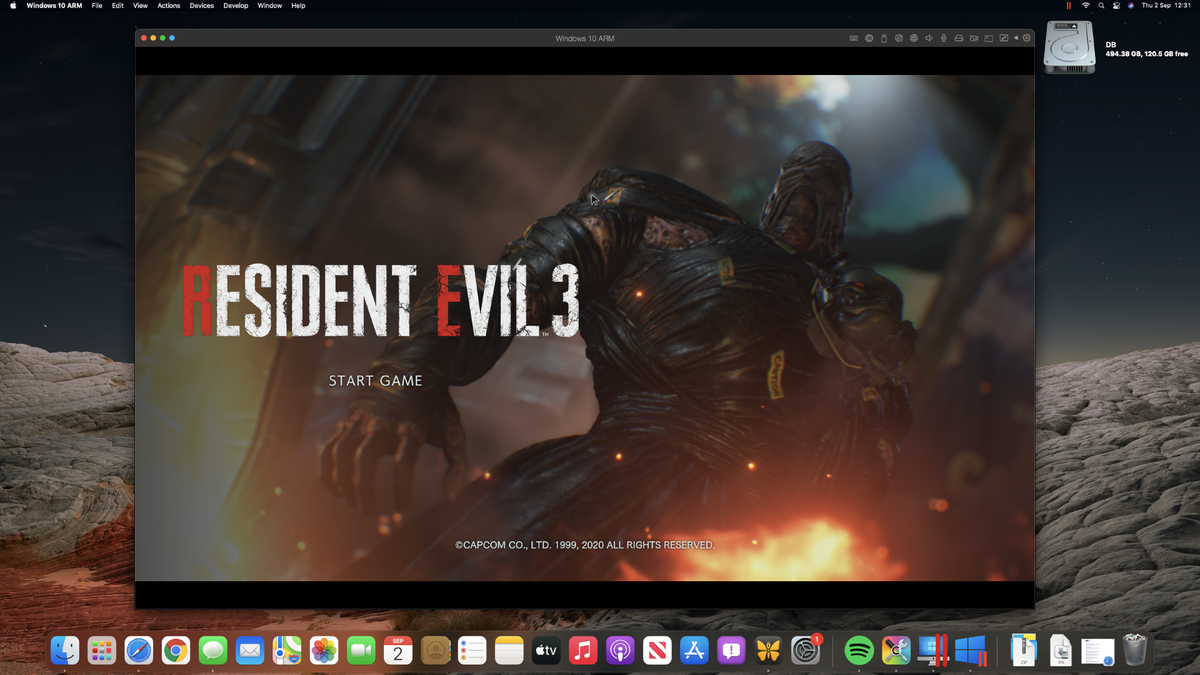
Task: Open the File menu
Action: pos(97,5)
